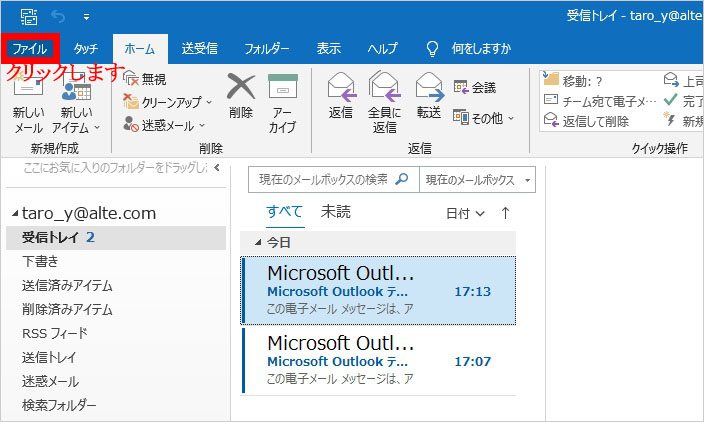Select 移動: ? quick step
The width and height of the screenshot is (704, 422).
point(573,81)
